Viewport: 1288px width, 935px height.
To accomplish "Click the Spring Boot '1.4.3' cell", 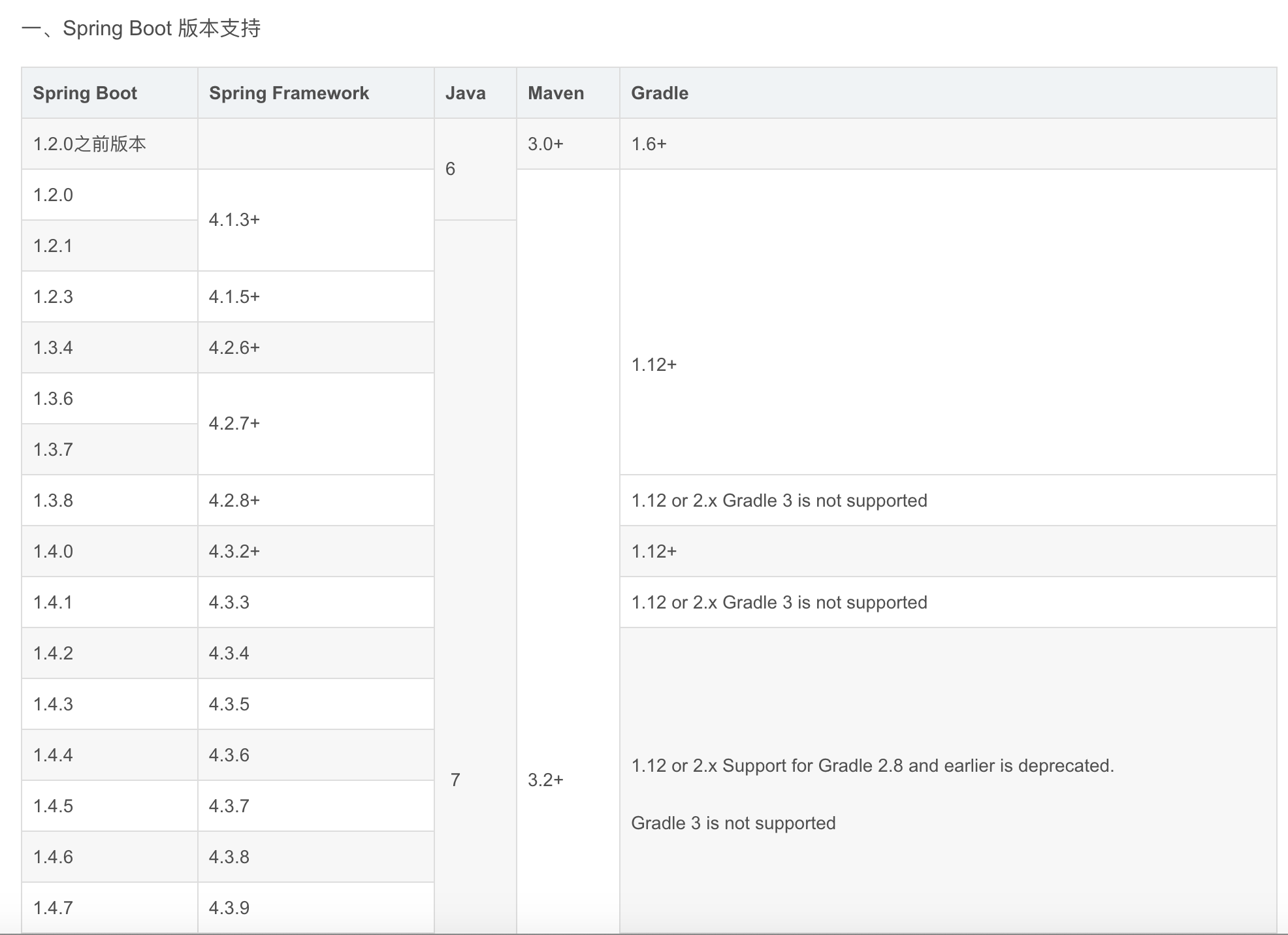I will 110,704.
